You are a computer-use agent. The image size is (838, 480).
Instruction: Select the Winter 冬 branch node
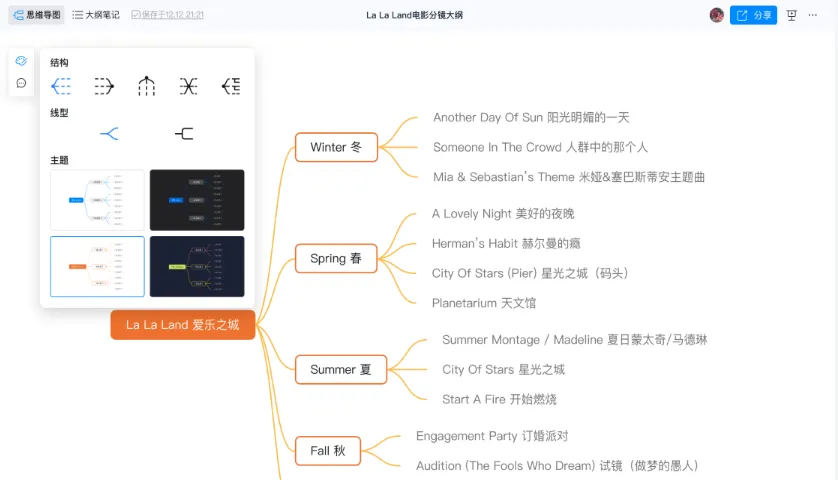click(336, 147)
